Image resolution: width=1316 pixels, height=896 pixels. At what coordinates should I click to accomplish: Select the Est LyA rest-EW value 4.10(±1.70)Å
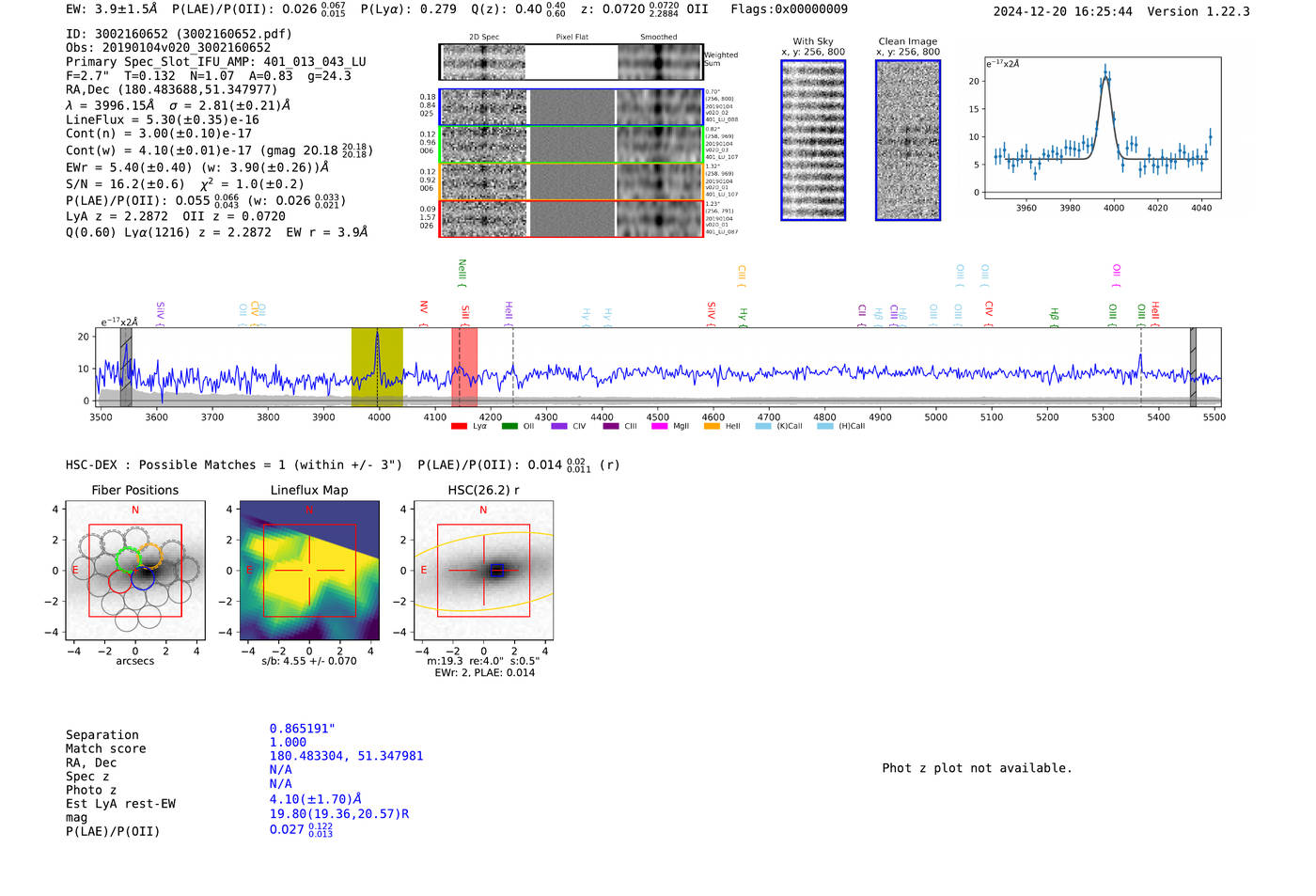pyautogui.click(x=316, y=799)
